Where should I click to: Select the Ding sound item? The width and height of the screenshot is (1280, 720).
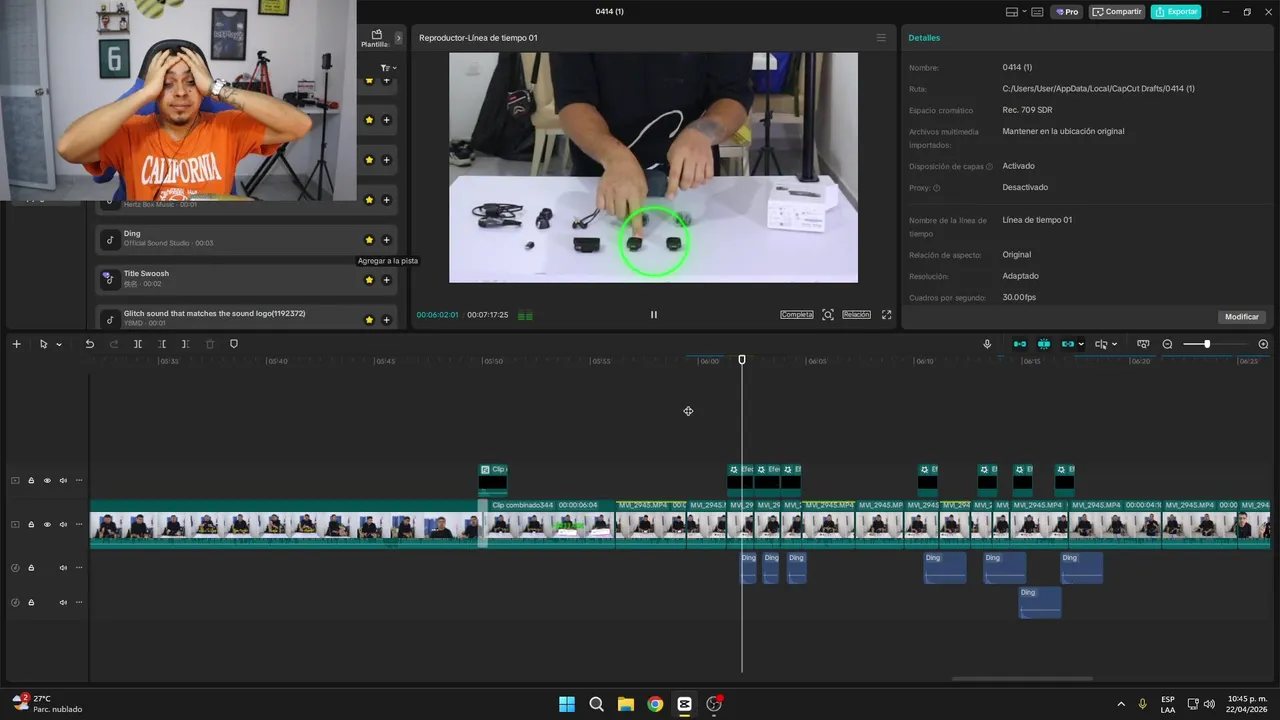(247, 239)
